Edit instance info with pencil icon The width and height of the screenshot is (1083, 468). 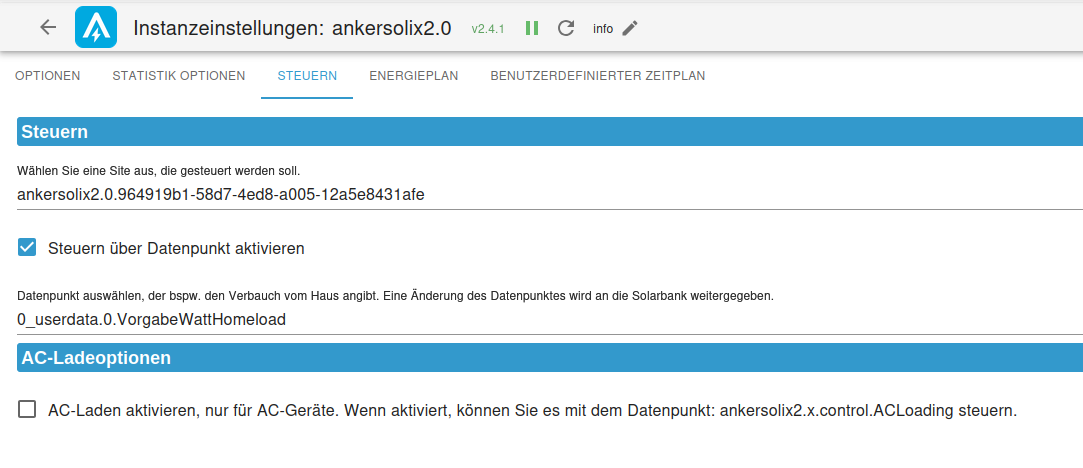coord(630,28)
